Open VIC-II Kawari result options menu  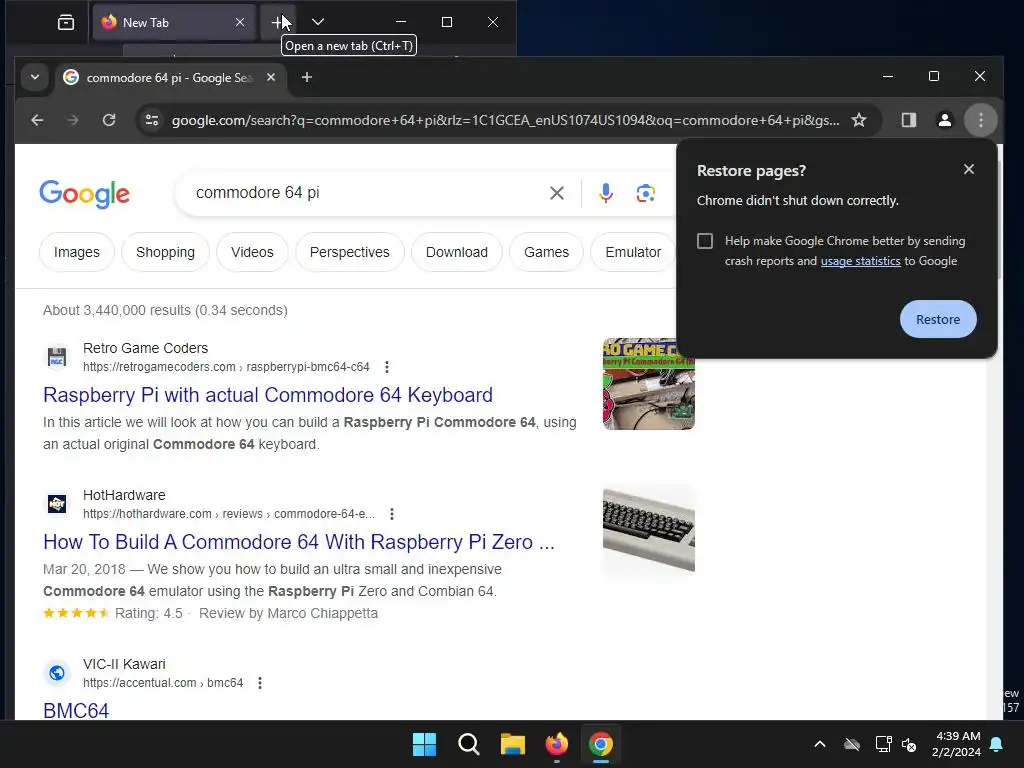pyautogui.click(x=260, y=683)
